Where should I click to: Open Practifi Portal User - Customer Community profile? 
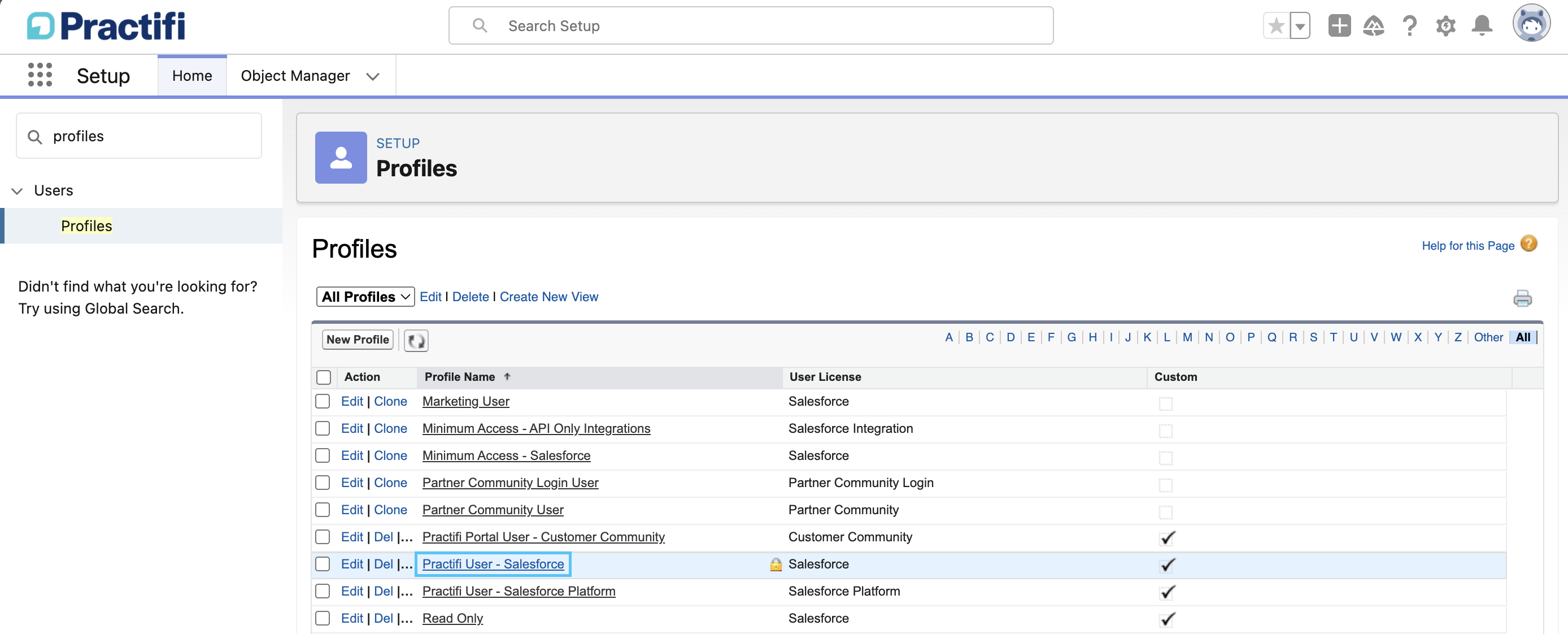click(x=543, y=537)
